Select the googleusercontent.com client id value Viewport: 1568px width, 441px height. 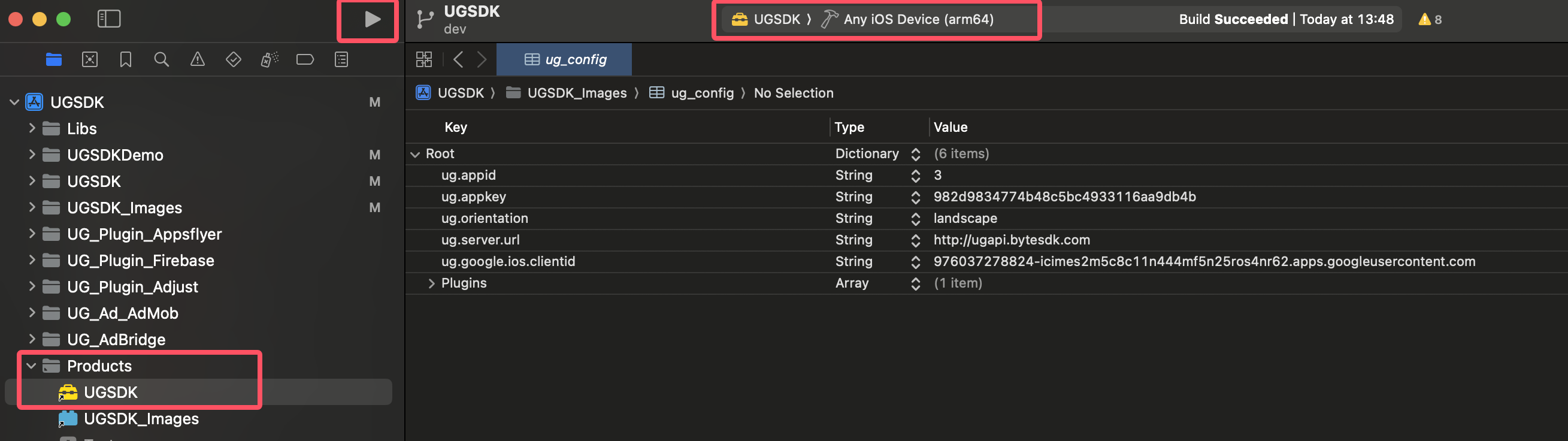pyautogui.click(x=1204, y=262)
